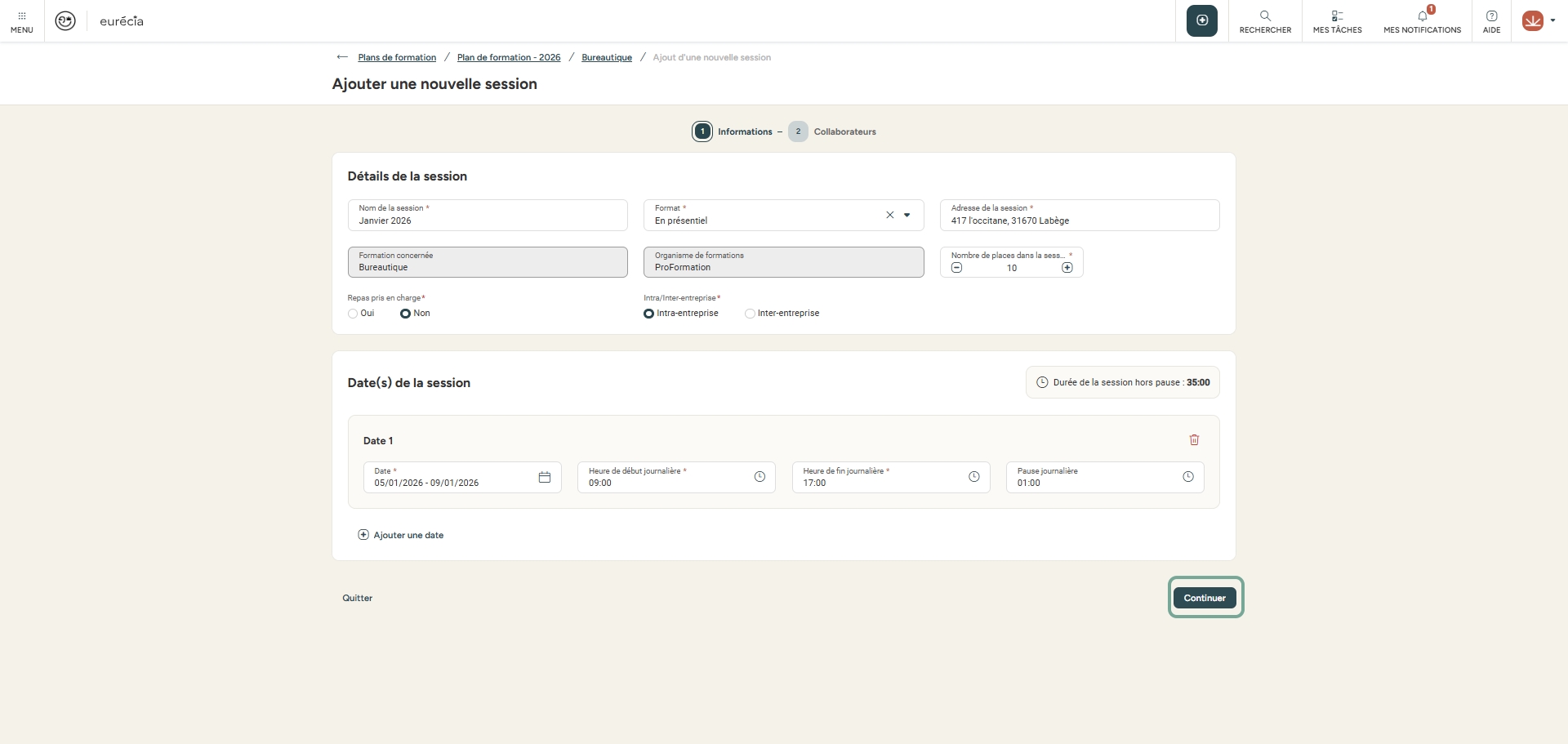Viewport: 1568px width, 744px height.
Task: Expand the Format dropdown arrow
Action: click(906, 216)
